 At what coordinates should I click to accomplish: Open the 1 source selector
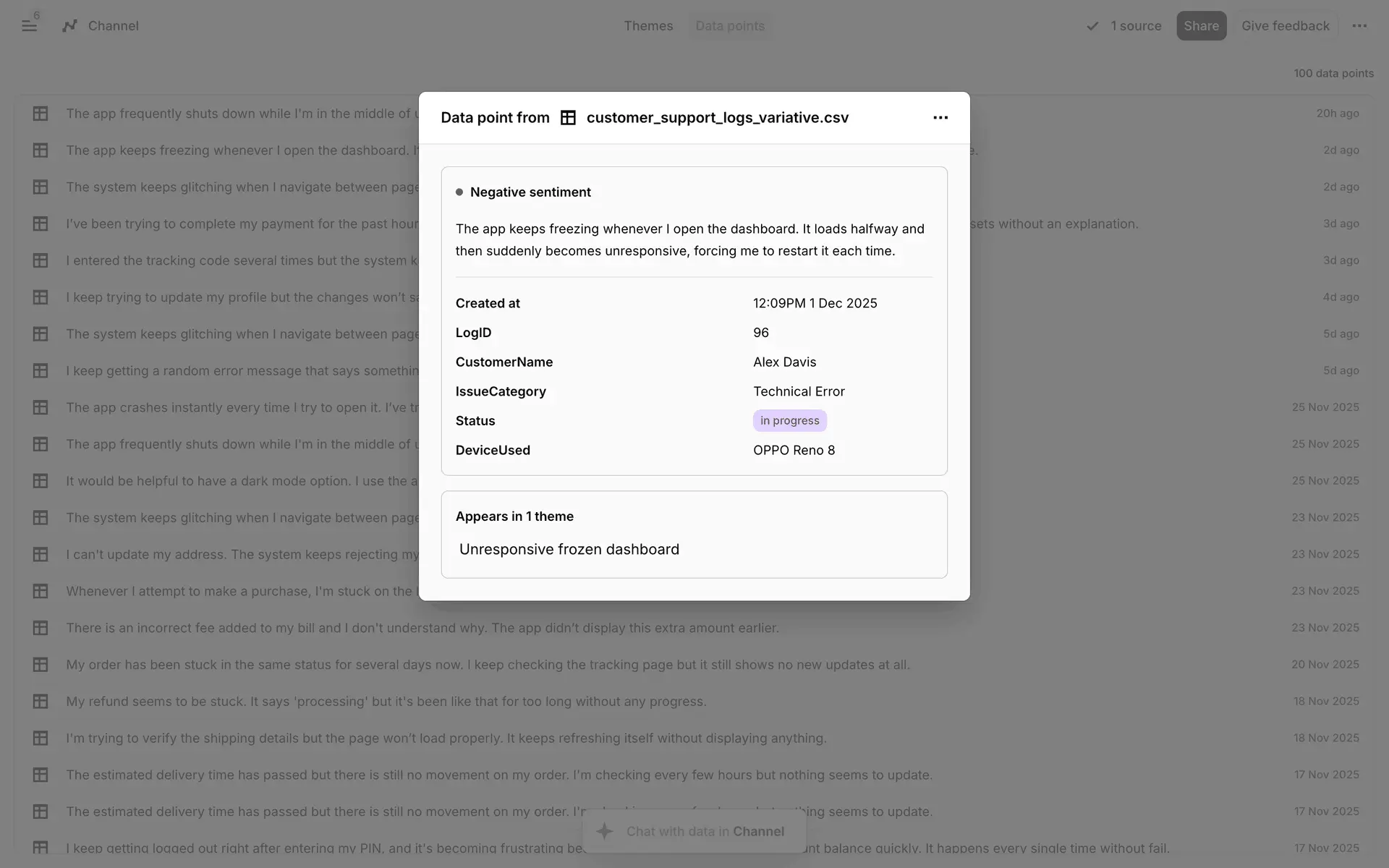[x=1135, y=26]
